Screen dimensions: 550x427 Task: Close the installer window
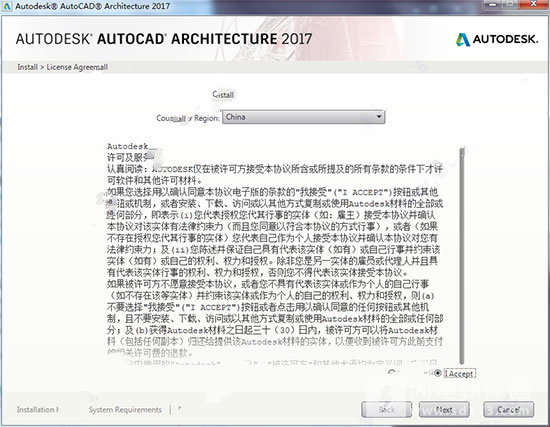pyautogui.click(x=534, y=4)
